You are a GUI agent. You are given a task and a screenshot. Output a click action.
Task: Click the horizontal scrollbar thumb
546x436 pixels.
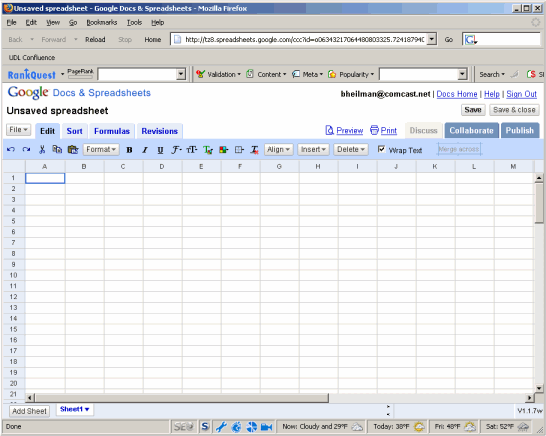coord(181,398)
